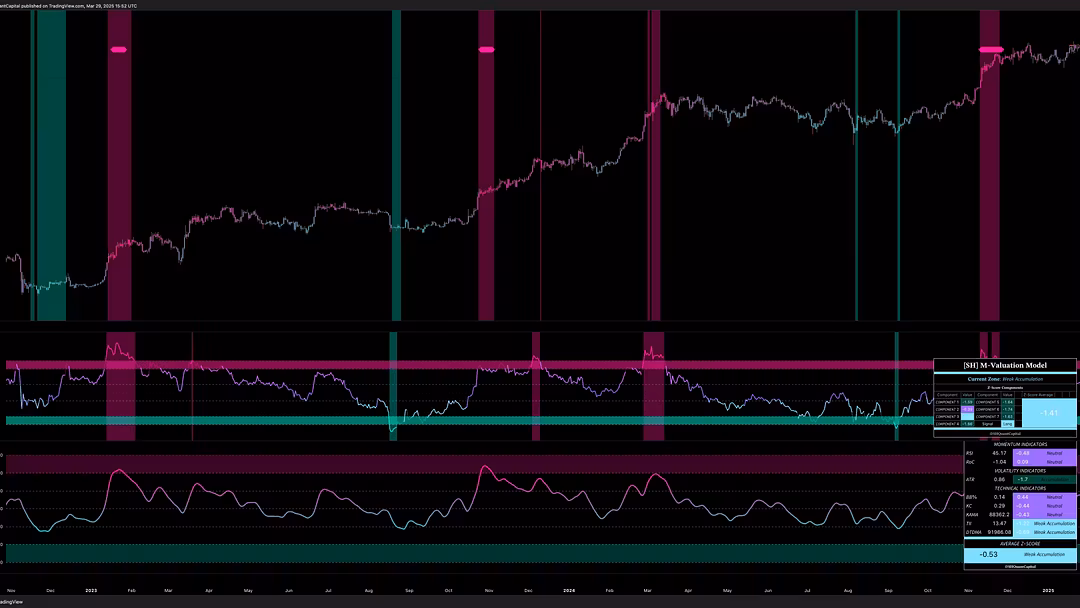Screen dimensions: 1080x608
Task: Click the ATR z-score cell -1.7
Action: pyautogui.click(x=1023, y=479)
